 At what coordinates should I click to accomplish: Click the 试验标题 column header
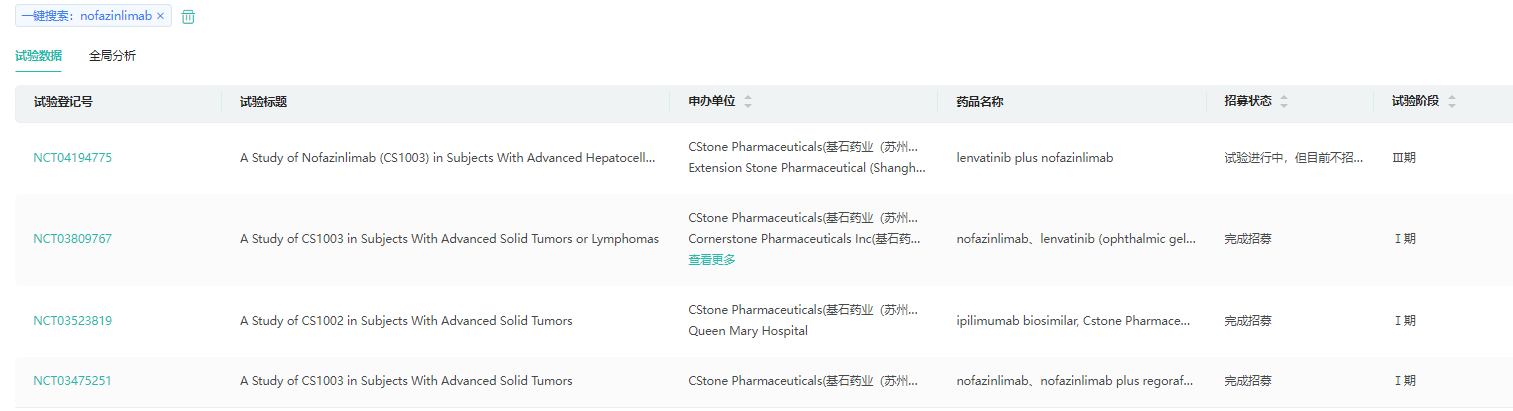click(x=264, y=102)
